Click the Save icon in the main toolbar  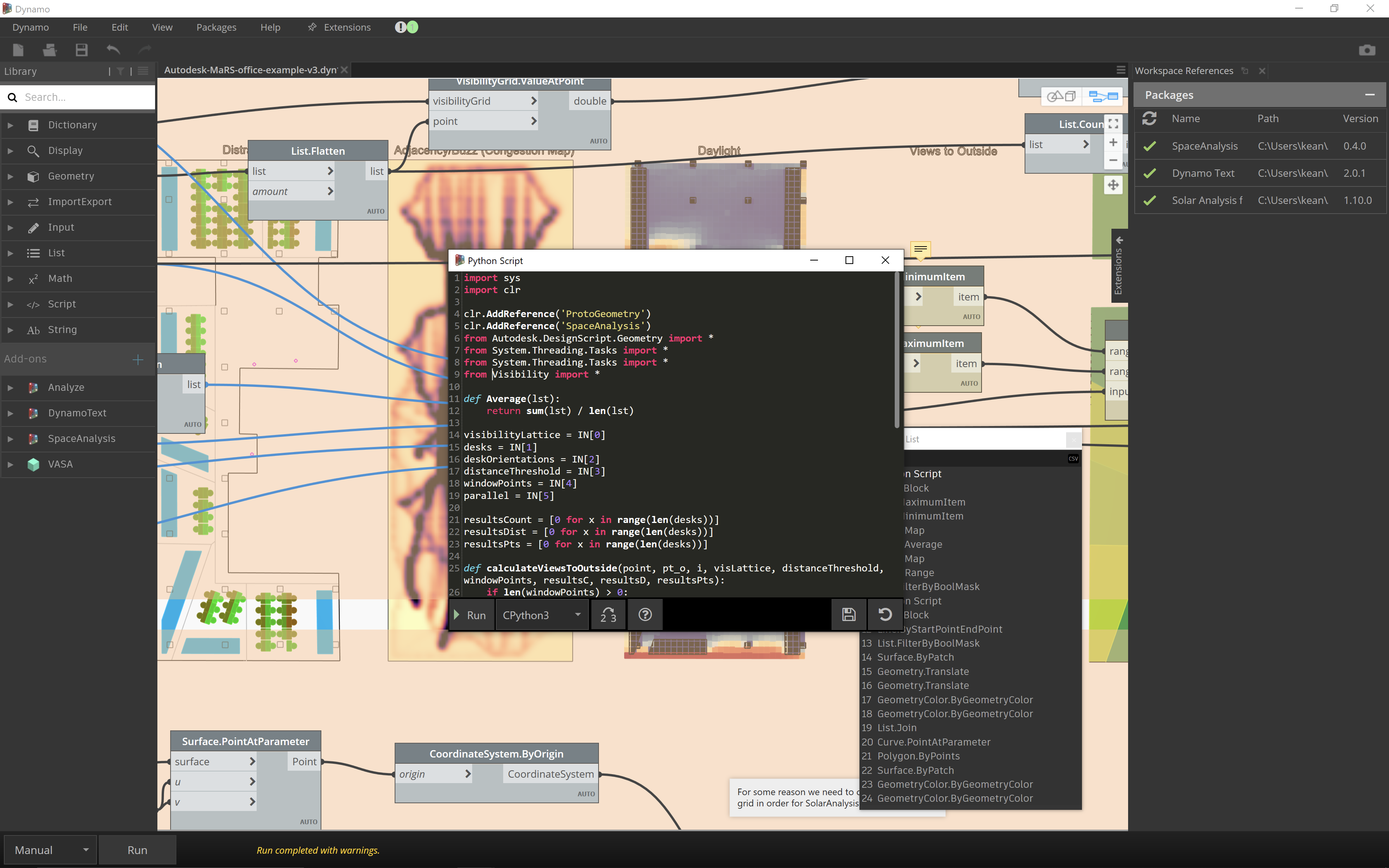pyautogui.click(x=81, y=50)
